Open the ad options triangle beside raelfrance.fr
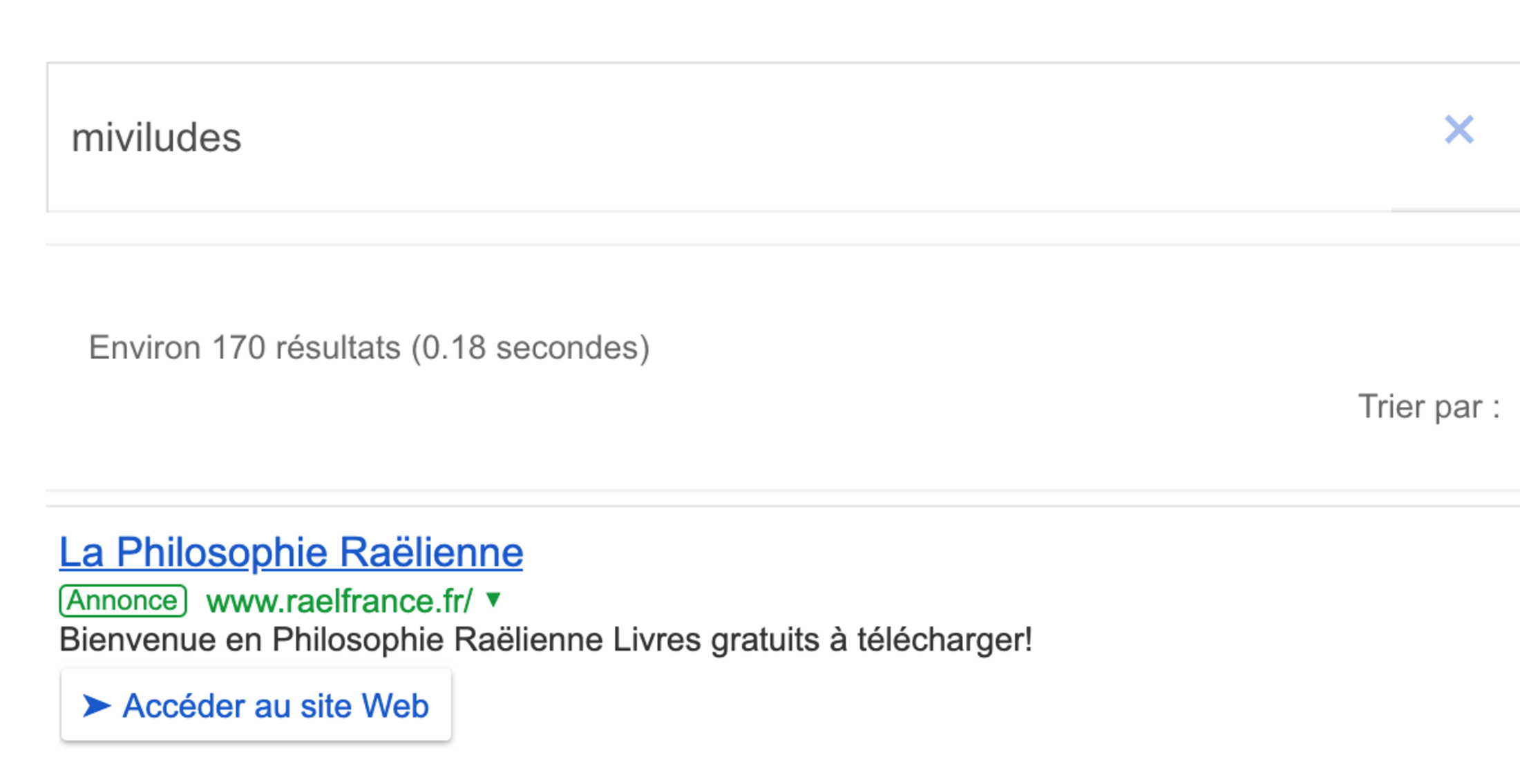 click(493, 600)
